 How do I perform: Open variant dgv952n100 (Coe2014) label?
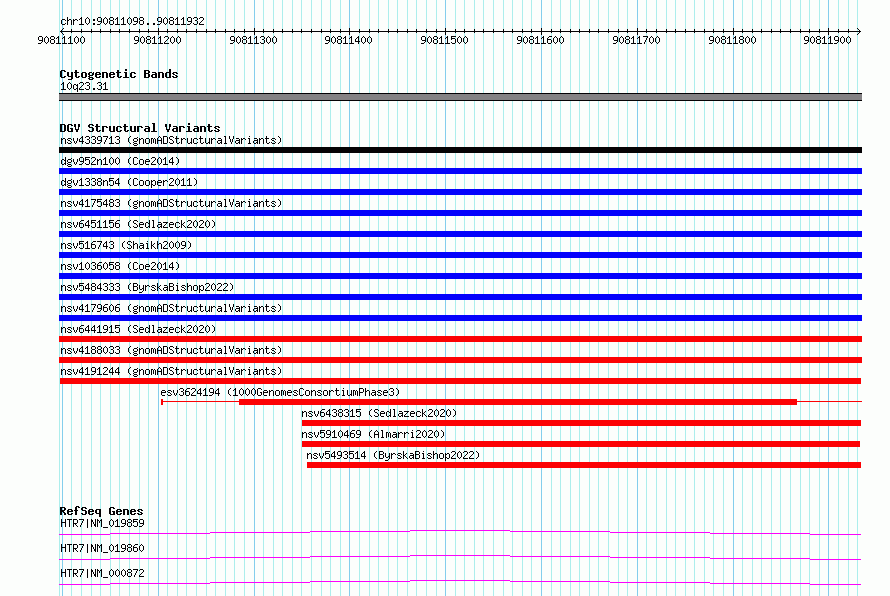[x=120, y=161]
